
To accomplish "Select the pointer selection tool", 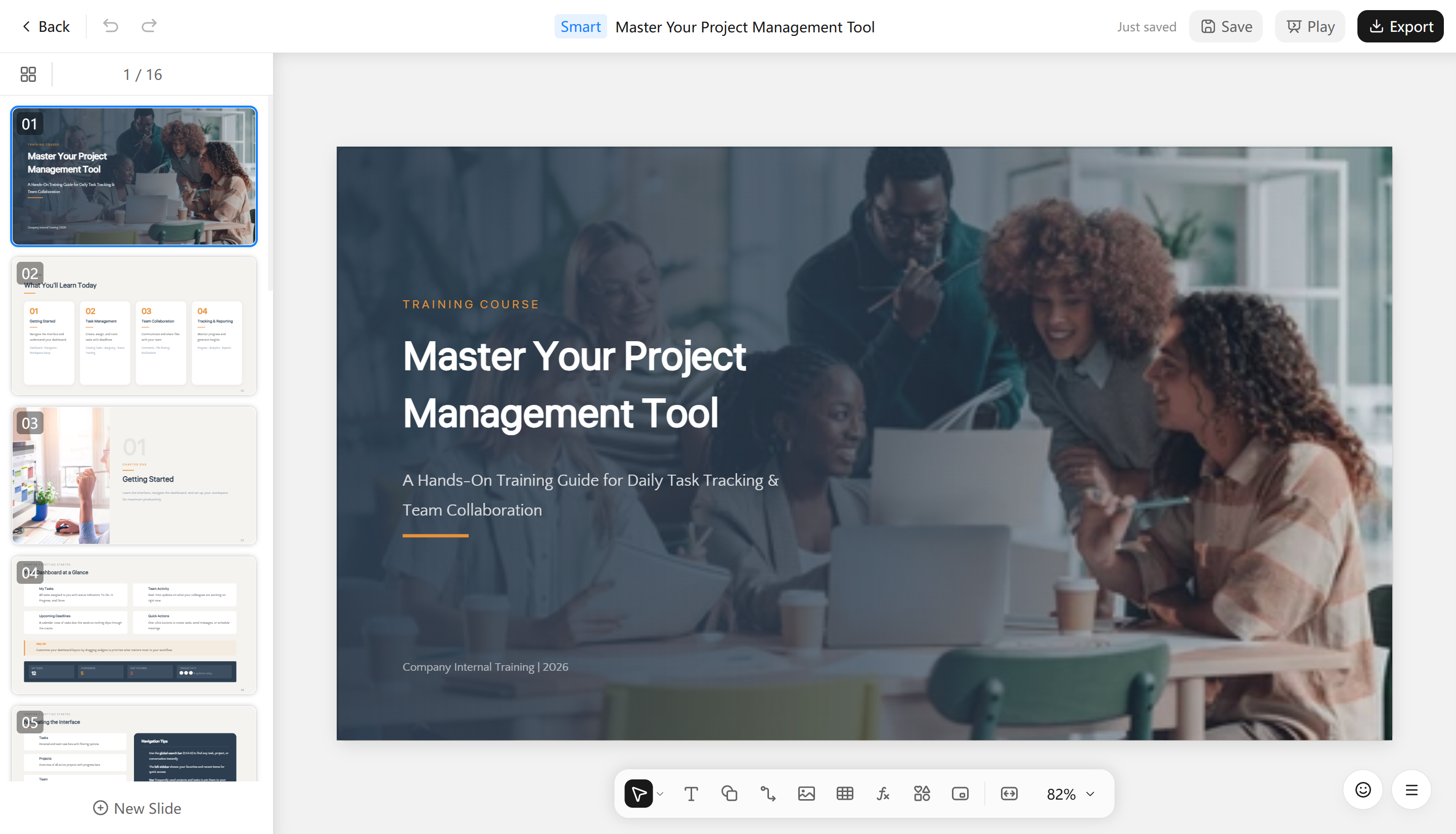I will [x=639, y=794].
